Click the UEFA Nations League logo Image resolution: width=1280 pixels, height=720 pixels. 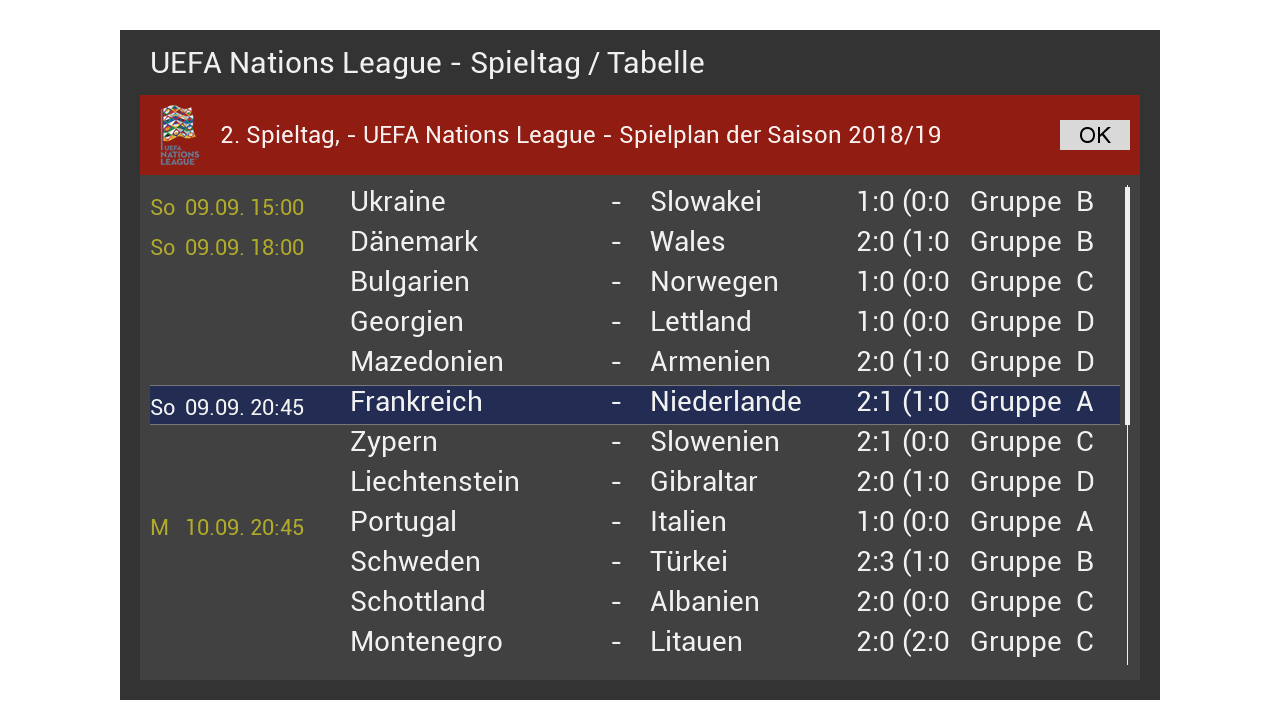point(179,135)
